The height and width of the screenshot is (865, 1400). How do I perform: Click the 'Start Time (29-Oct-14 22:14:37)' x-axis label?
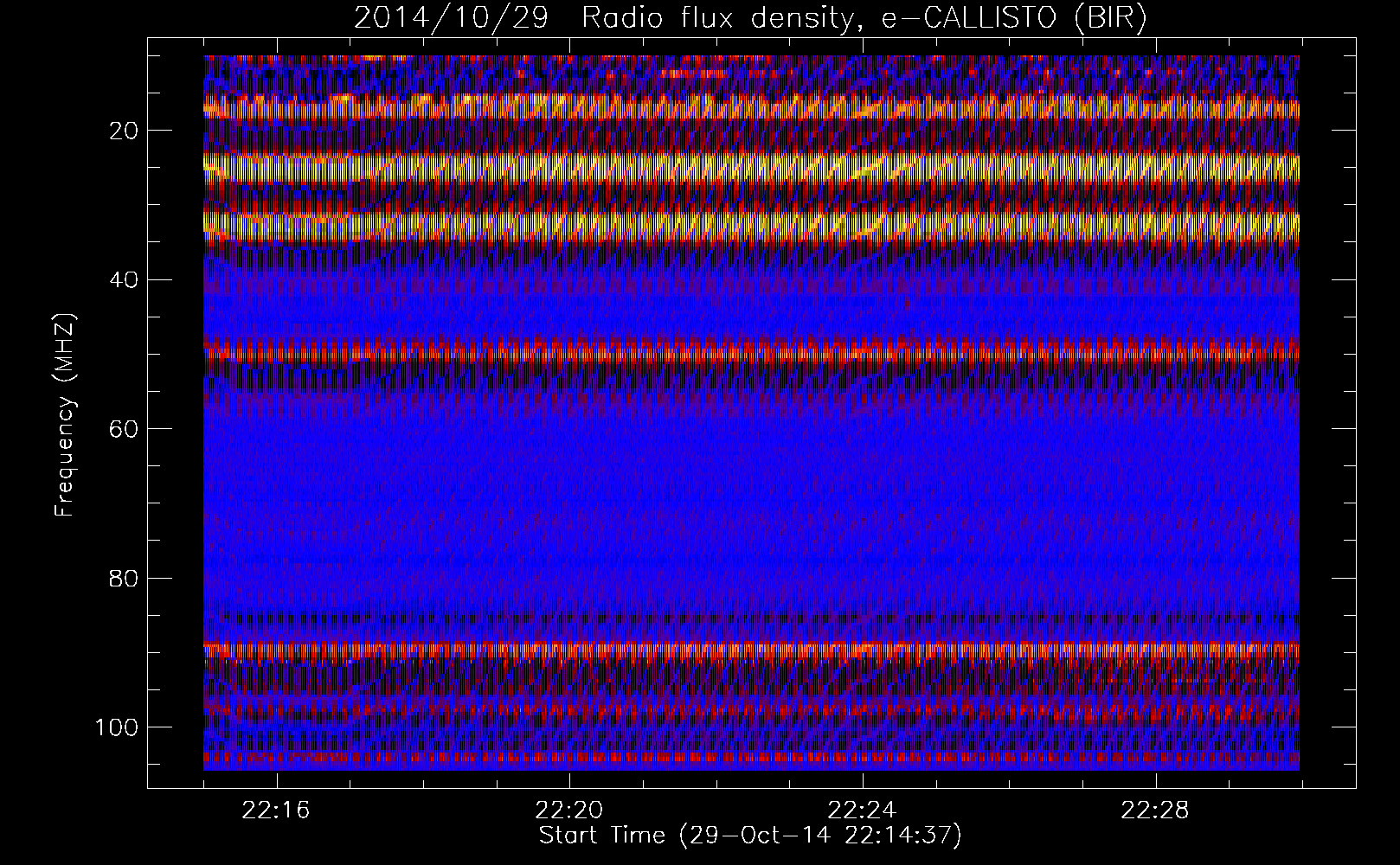tap(750, 836)
